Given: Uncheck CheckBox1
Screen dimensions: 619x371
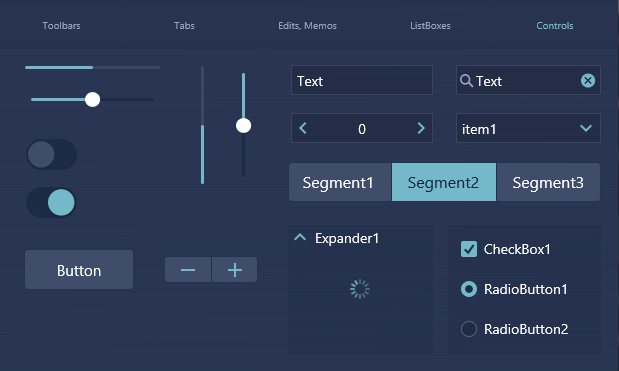Looking at the screenshot, I should coord(469,249).
